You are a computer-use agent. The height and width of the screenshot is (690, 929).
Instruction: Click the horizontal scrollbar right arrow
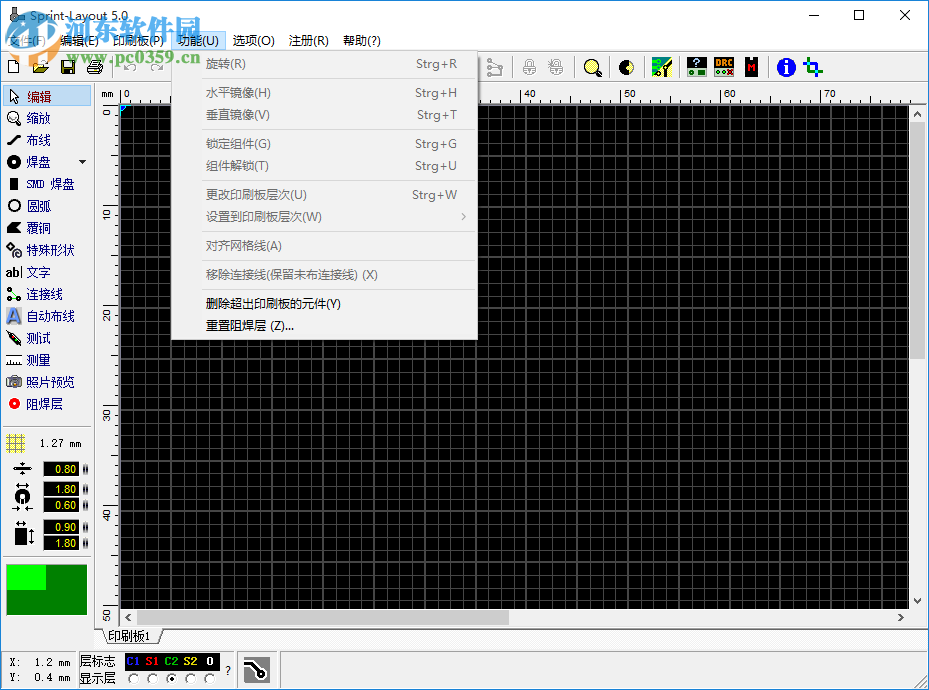tap(901, 617)
